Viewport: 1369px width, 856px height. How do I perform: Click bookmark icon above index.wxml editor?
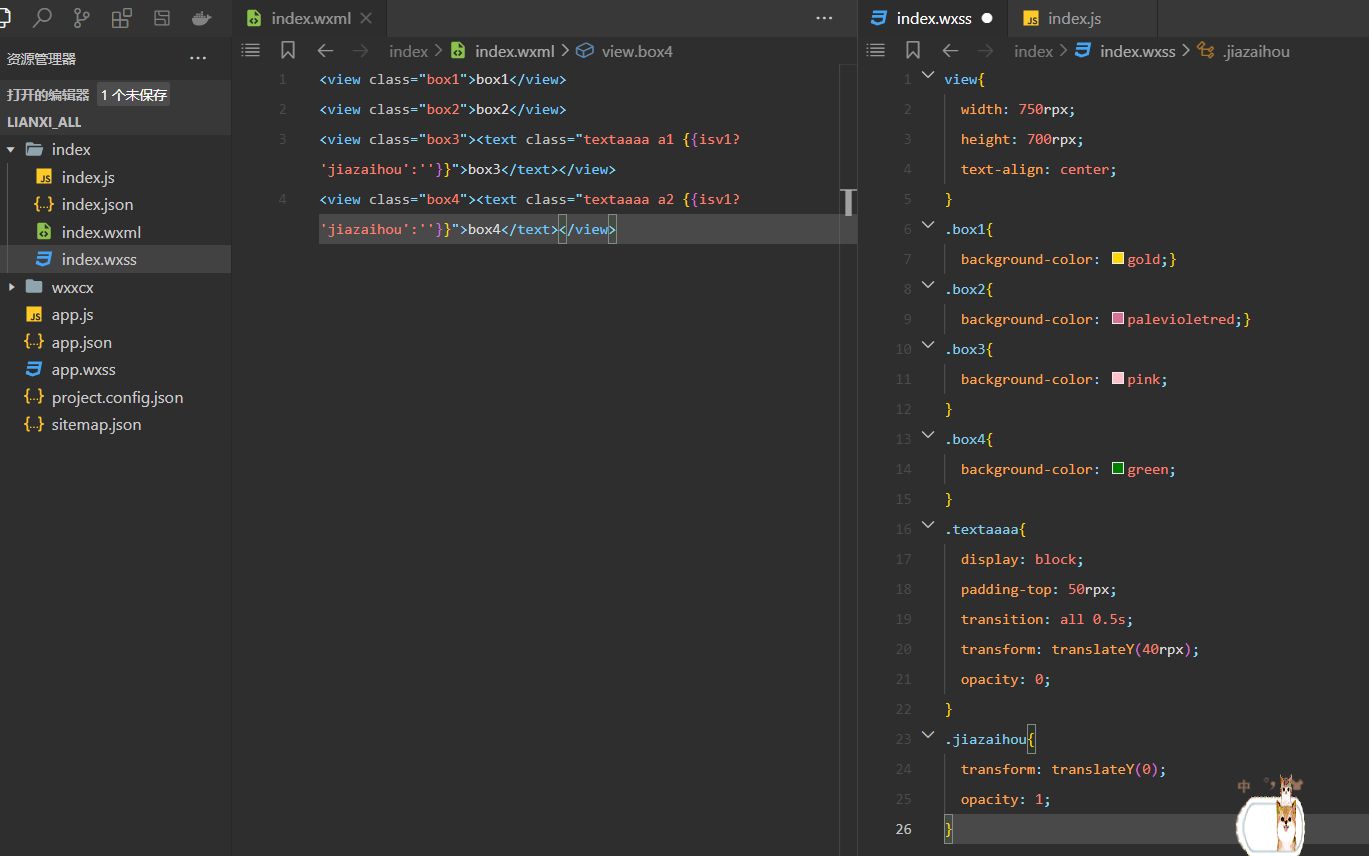coord(288,50)
